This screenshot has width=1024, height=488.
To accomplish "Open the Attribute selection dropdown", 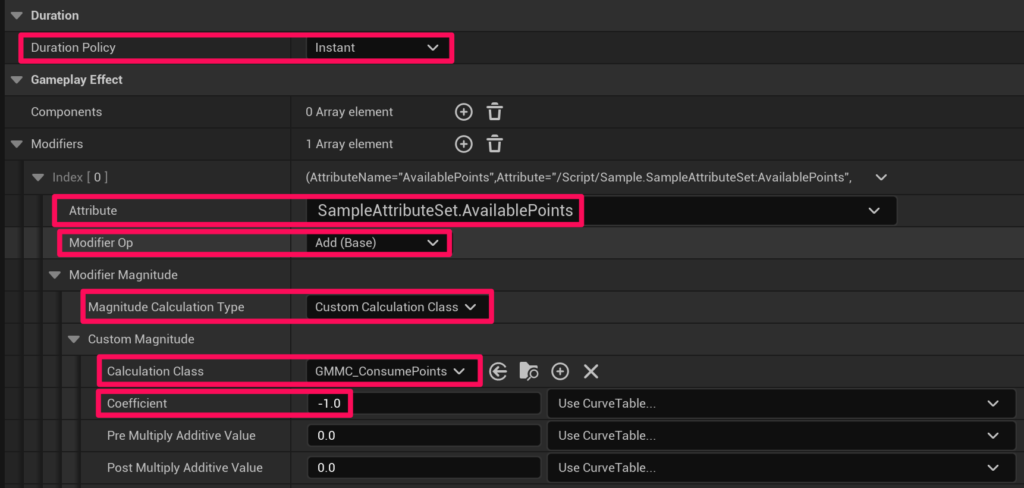I will coord(598,210).
